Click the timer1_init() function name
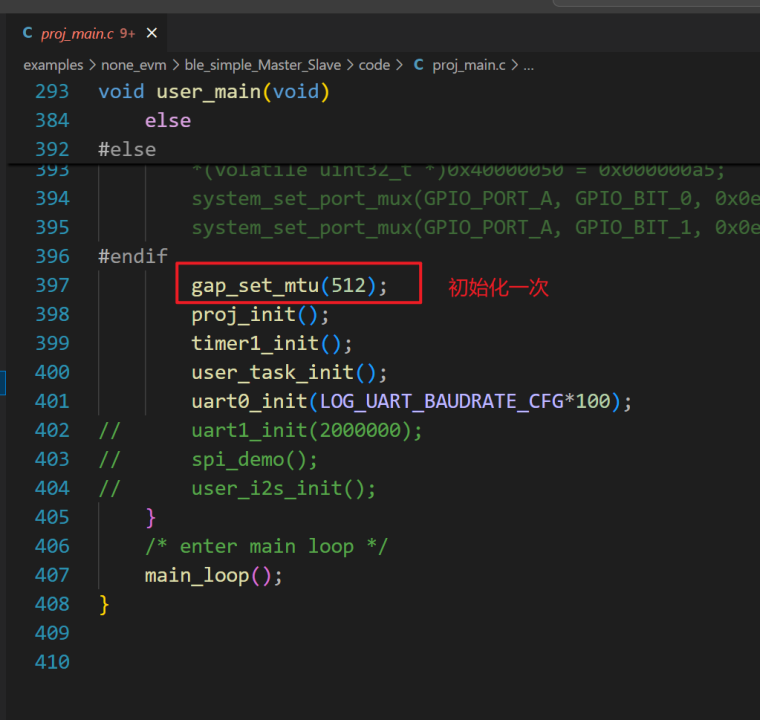This screenshot has height=720, width=760. [x=254, y=344]
